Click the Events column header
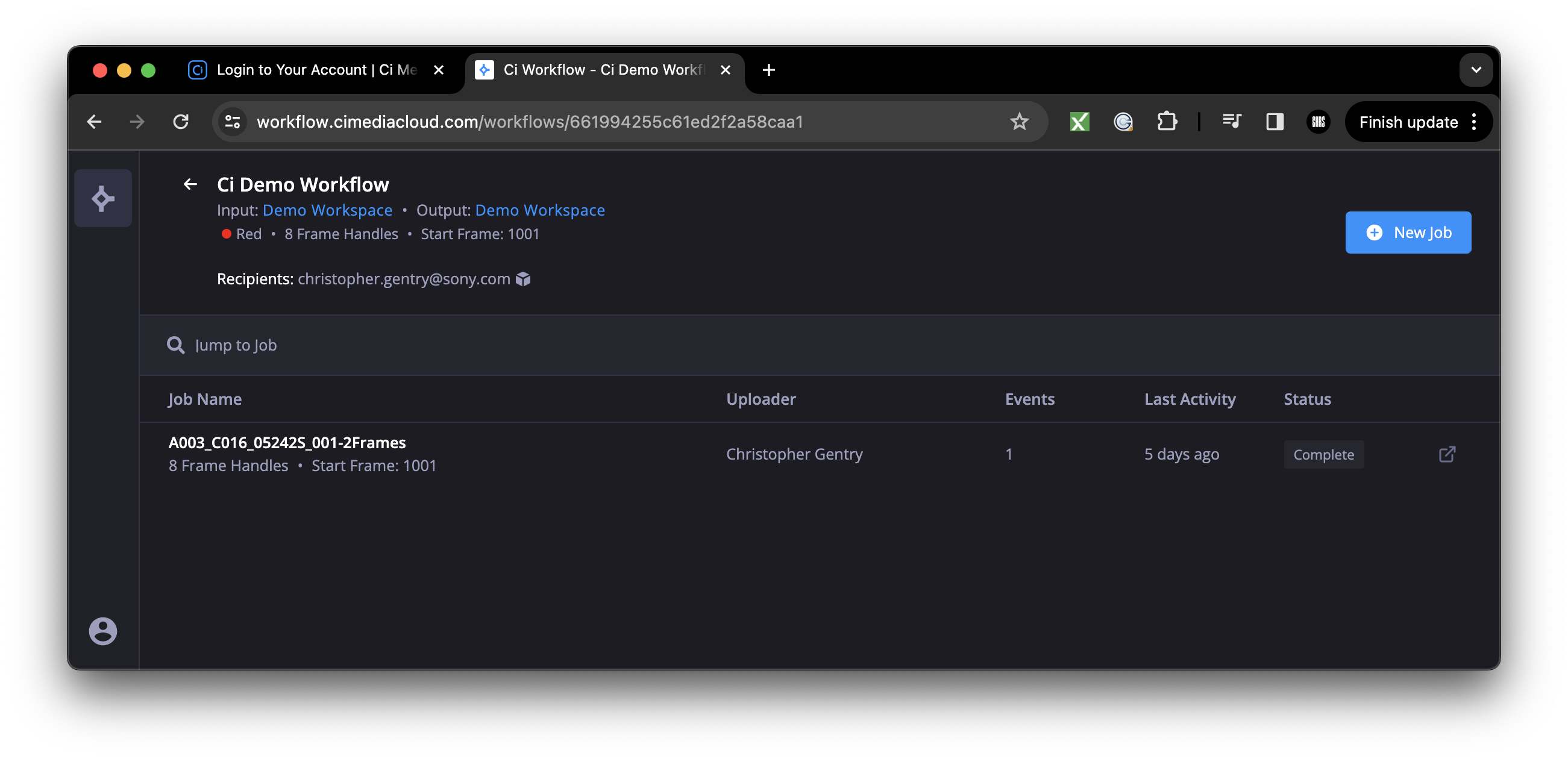Screen dimensions: 1568x759 click(x=1029, y=399)
